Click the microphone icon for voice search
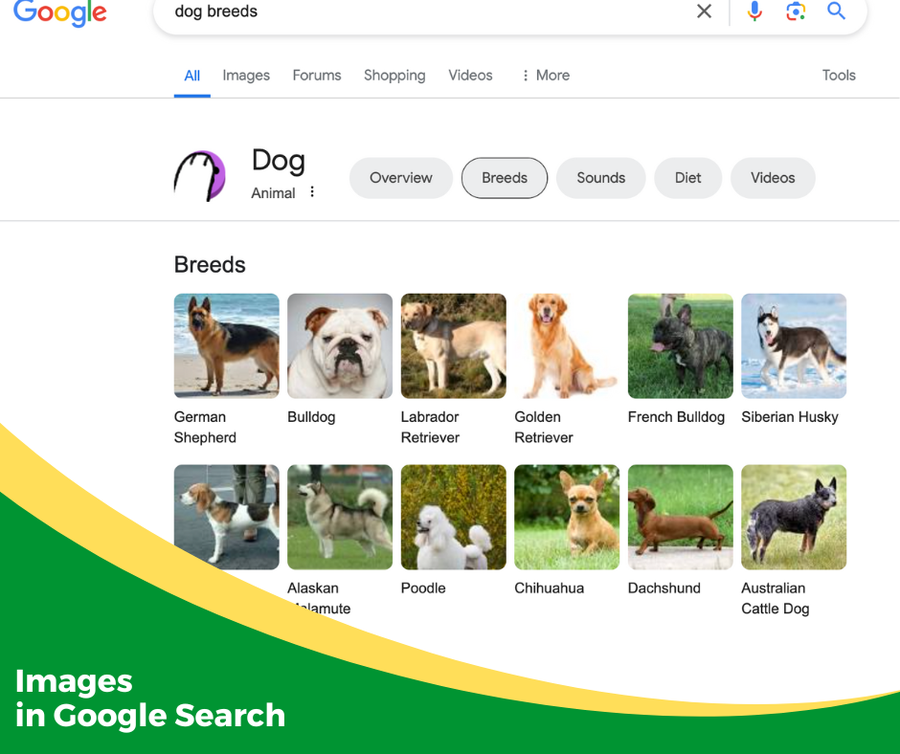This screenshot has height=754, width=900. coord(755,11)
